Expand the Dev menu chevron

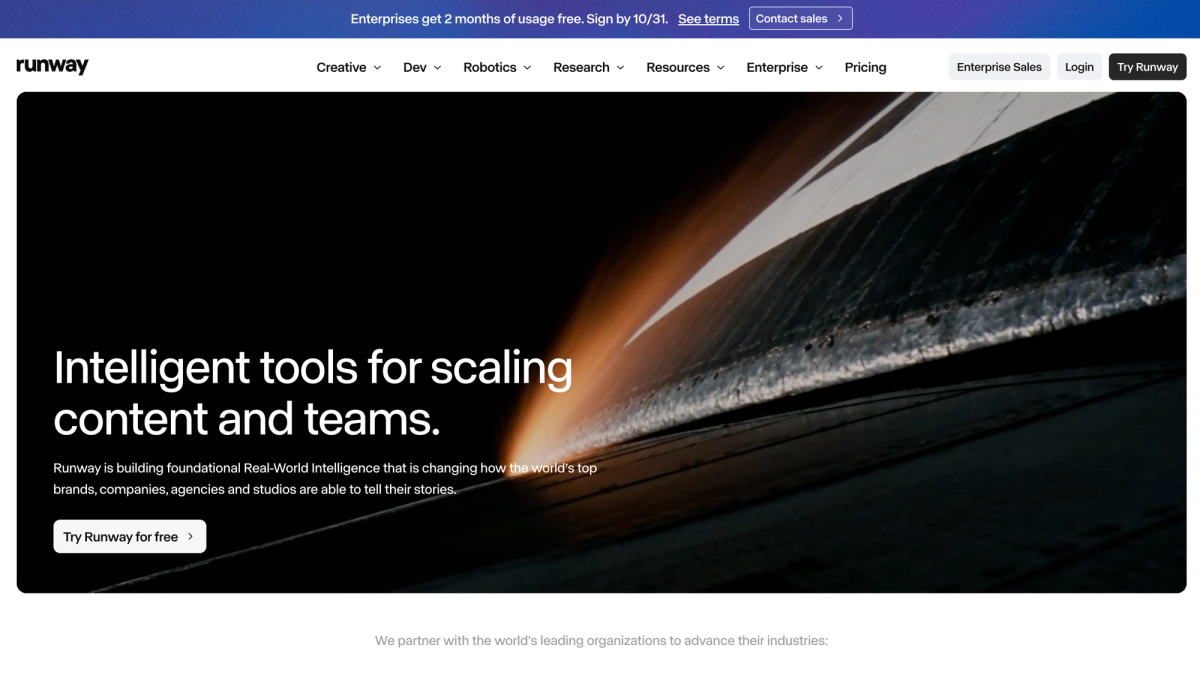pos(437,68)
